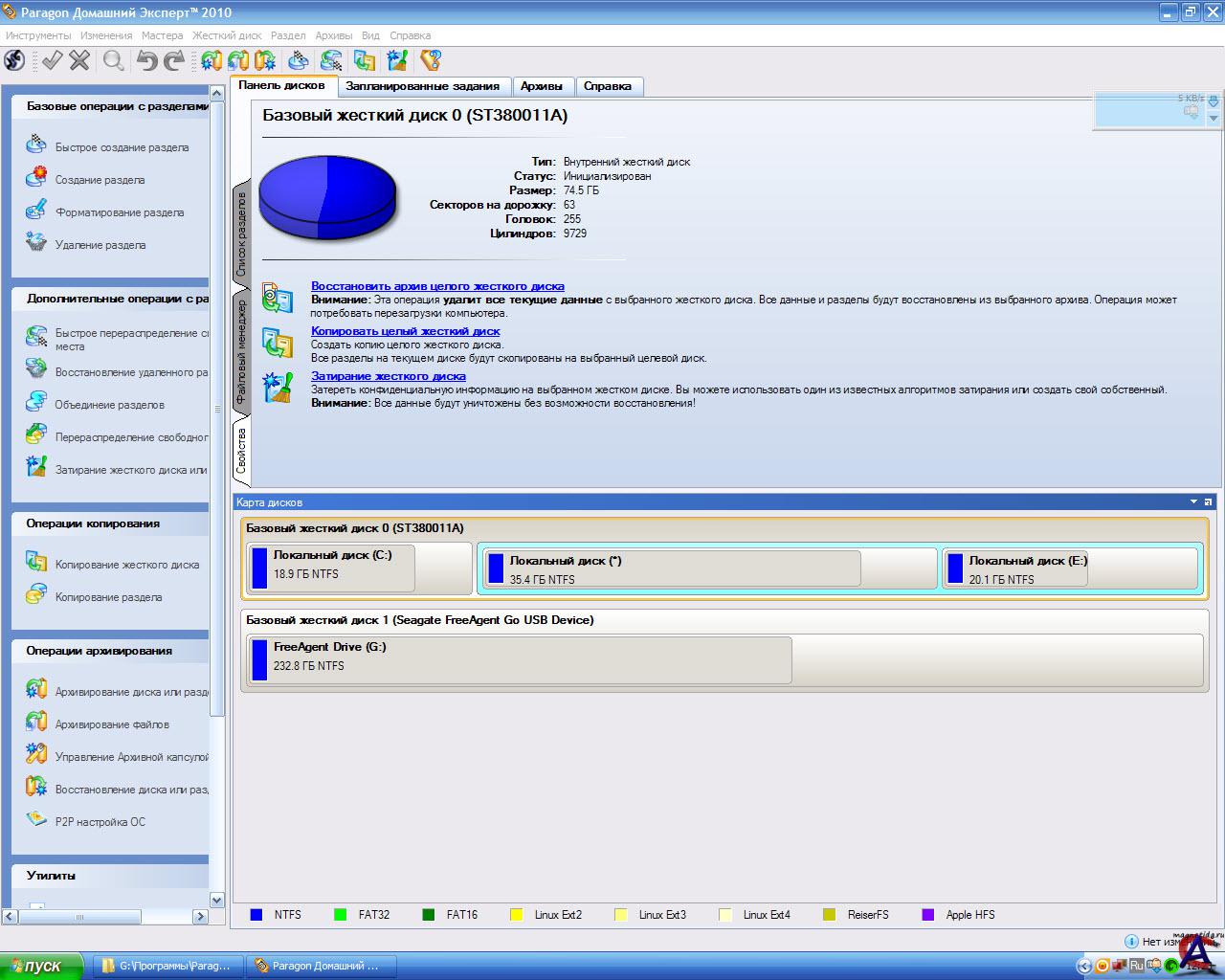
Task: Switch to the Запланированные задания tab
Action: click(x=422, y=86)
